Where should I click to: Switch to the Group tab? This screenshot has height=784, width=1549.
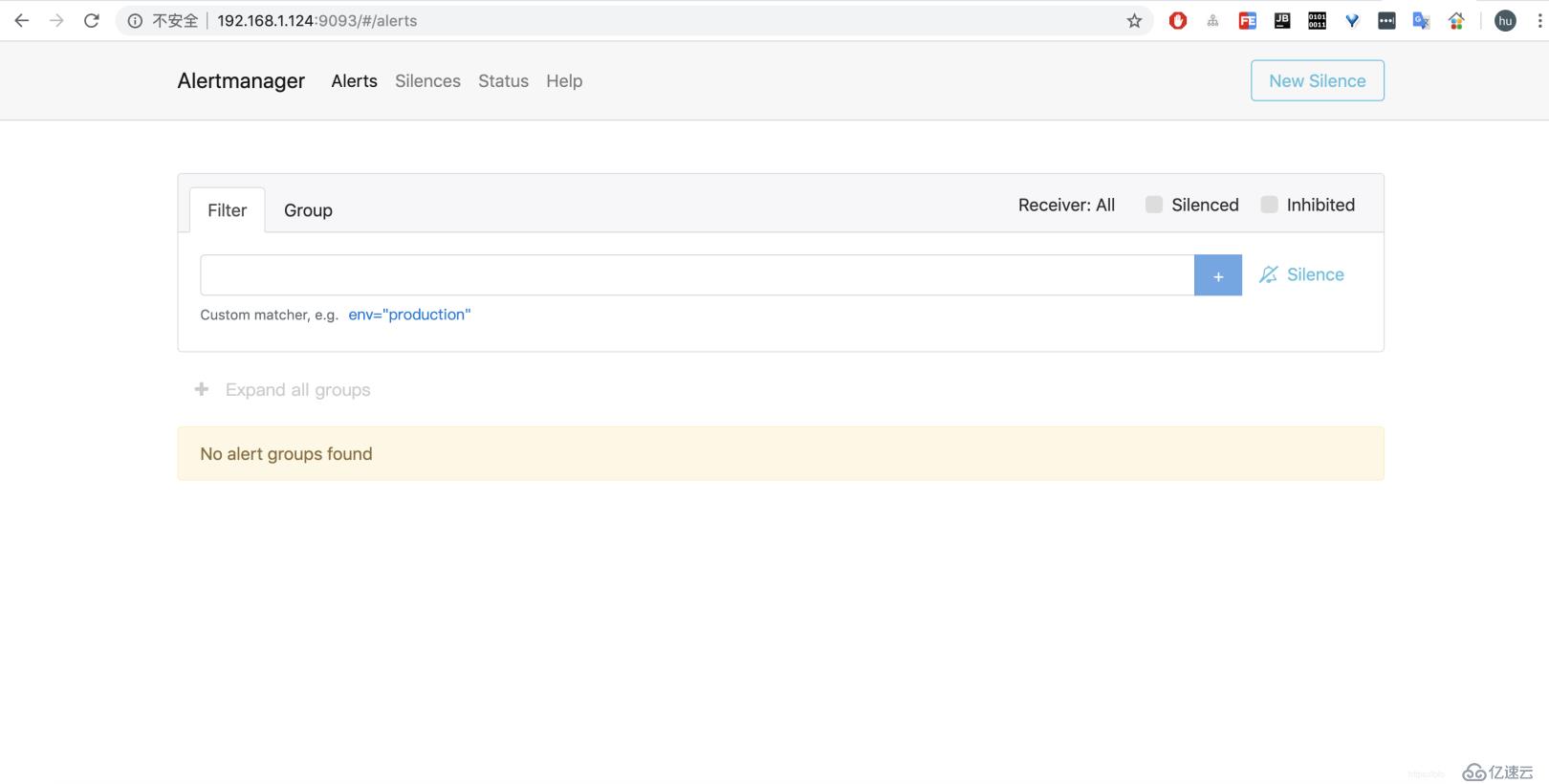tap(308, 210)
